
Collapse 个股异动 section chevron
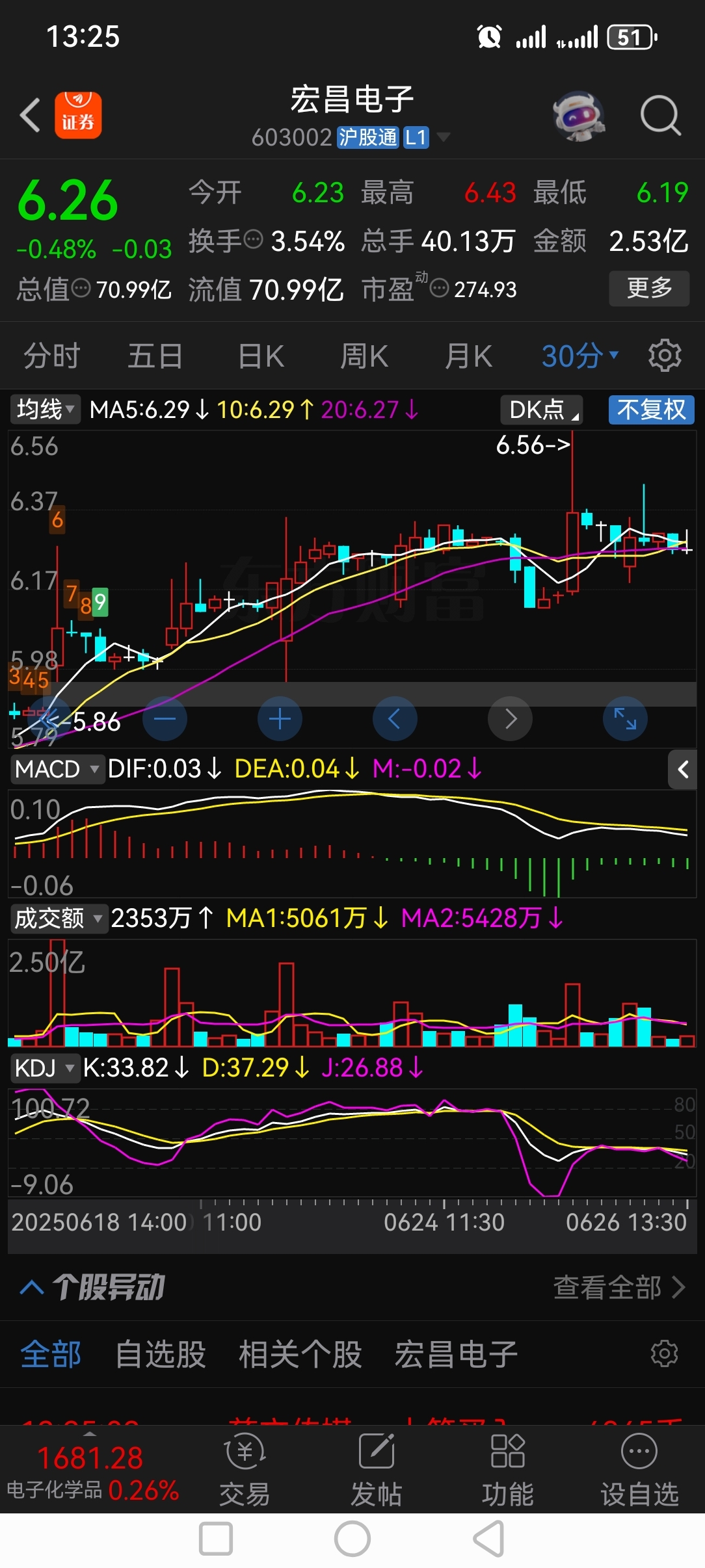(x=33, y=1287)
